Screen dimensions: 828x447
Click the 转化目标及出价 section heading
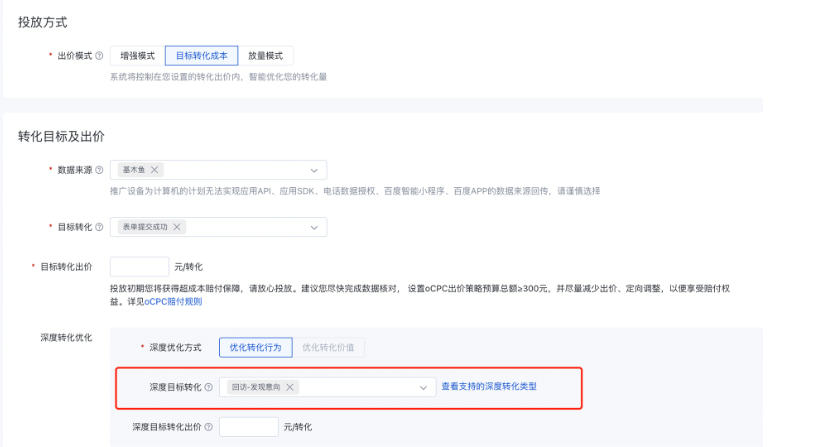[x=61, y=136]
